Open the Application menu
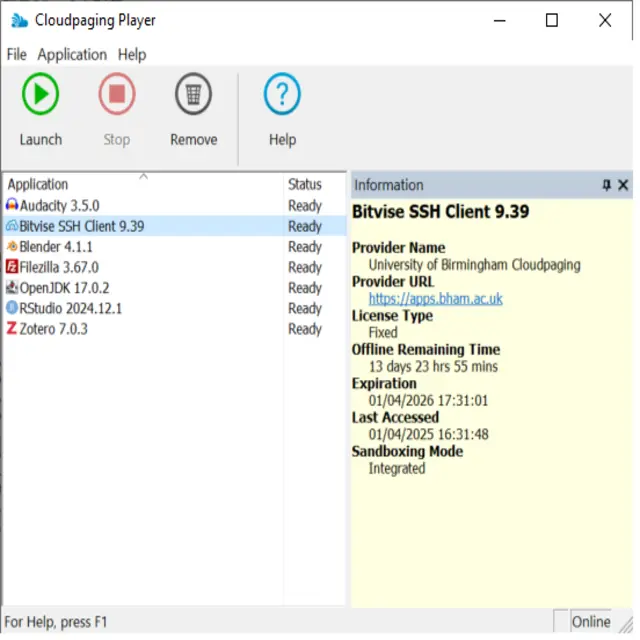 coord(72,55)
